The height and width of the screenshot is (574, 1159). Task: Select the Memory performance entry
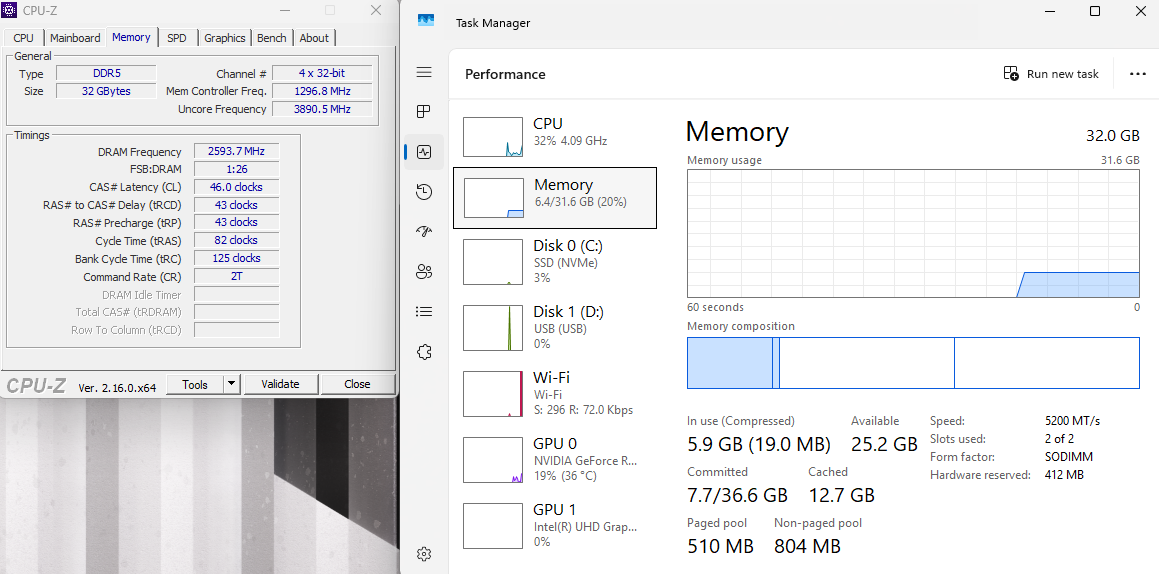tap(554, 198)
